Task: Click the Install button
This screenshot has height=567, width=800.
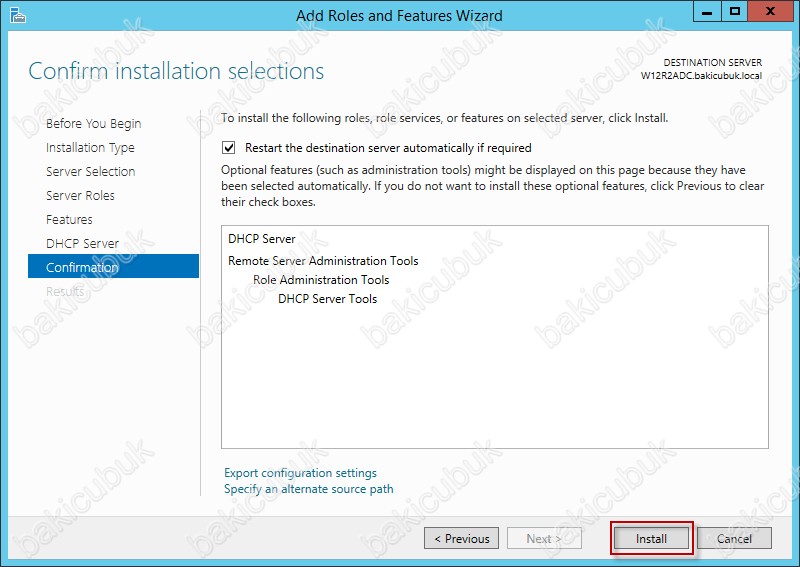Action: tap(652, 538)
